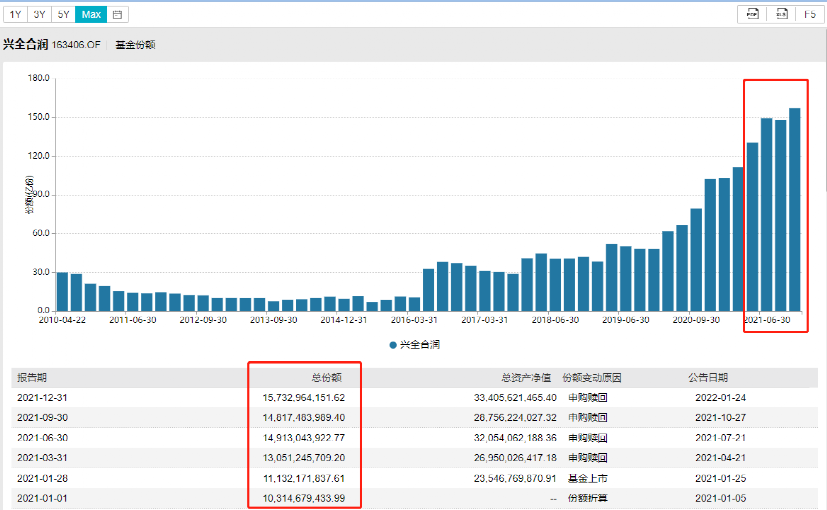The width and height of the screenshot is (827, 510).
Task: Open the calendar date picker icon
Action: [x=118, y=15]
